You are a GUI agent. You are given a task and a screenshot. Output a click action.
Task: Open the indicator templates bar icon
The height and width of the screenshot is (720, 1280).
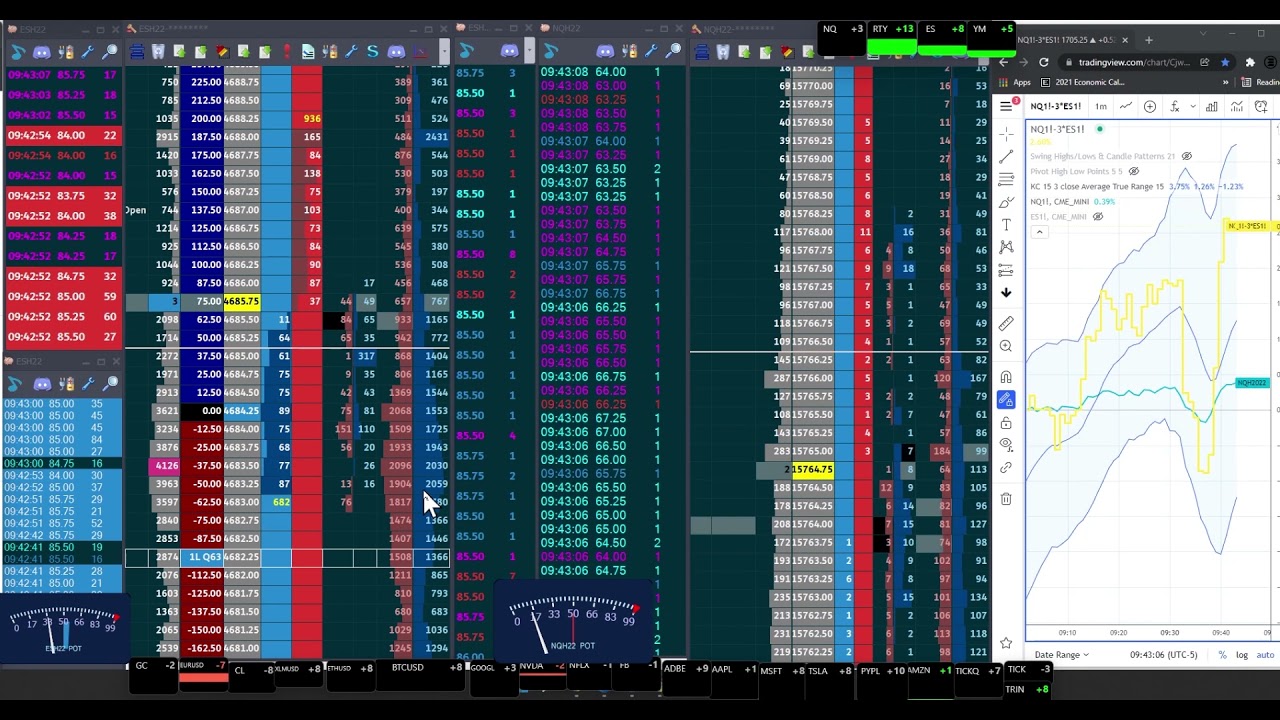coord(1236,106)
